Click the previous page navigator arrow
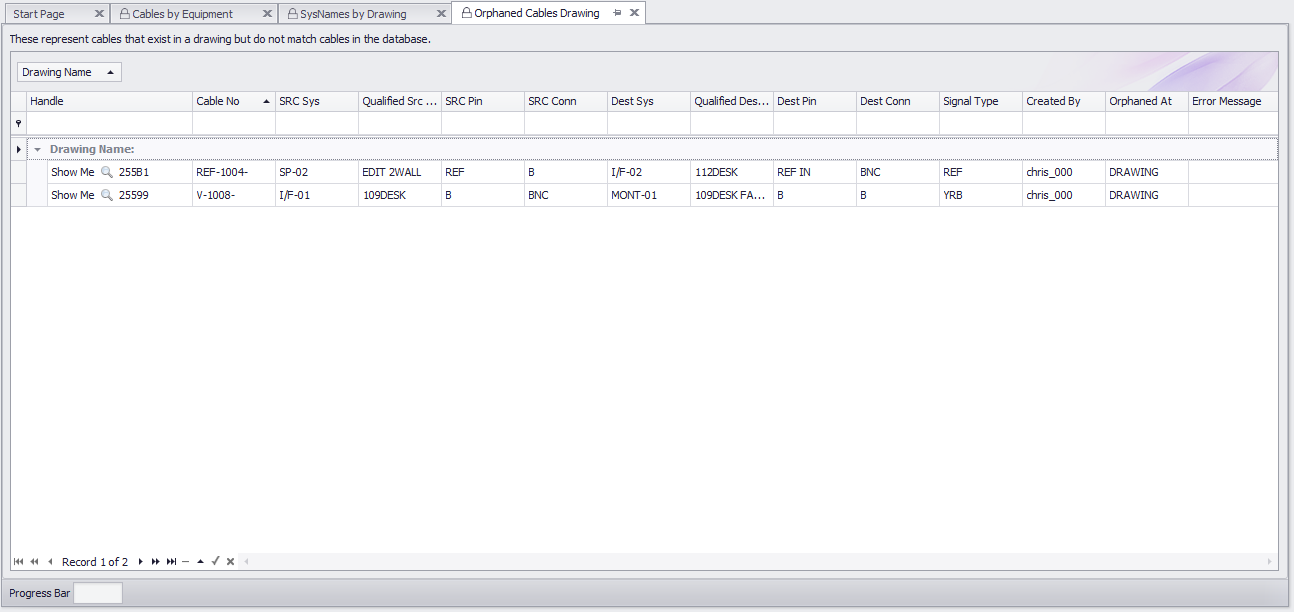1294x612 pixels. pos(34,562)
